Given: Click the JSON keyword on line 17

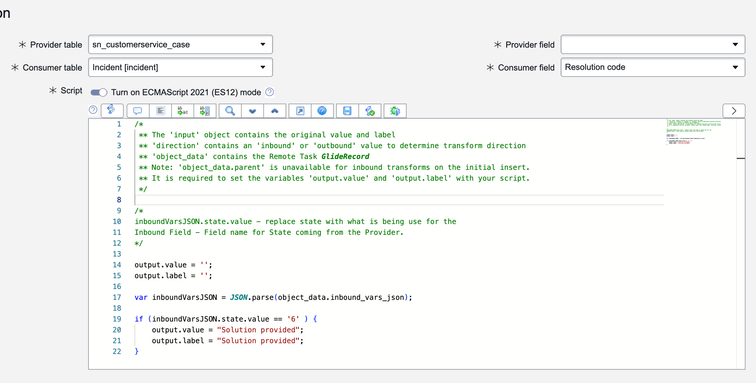Looking at the screenshot, I should 239,297.
